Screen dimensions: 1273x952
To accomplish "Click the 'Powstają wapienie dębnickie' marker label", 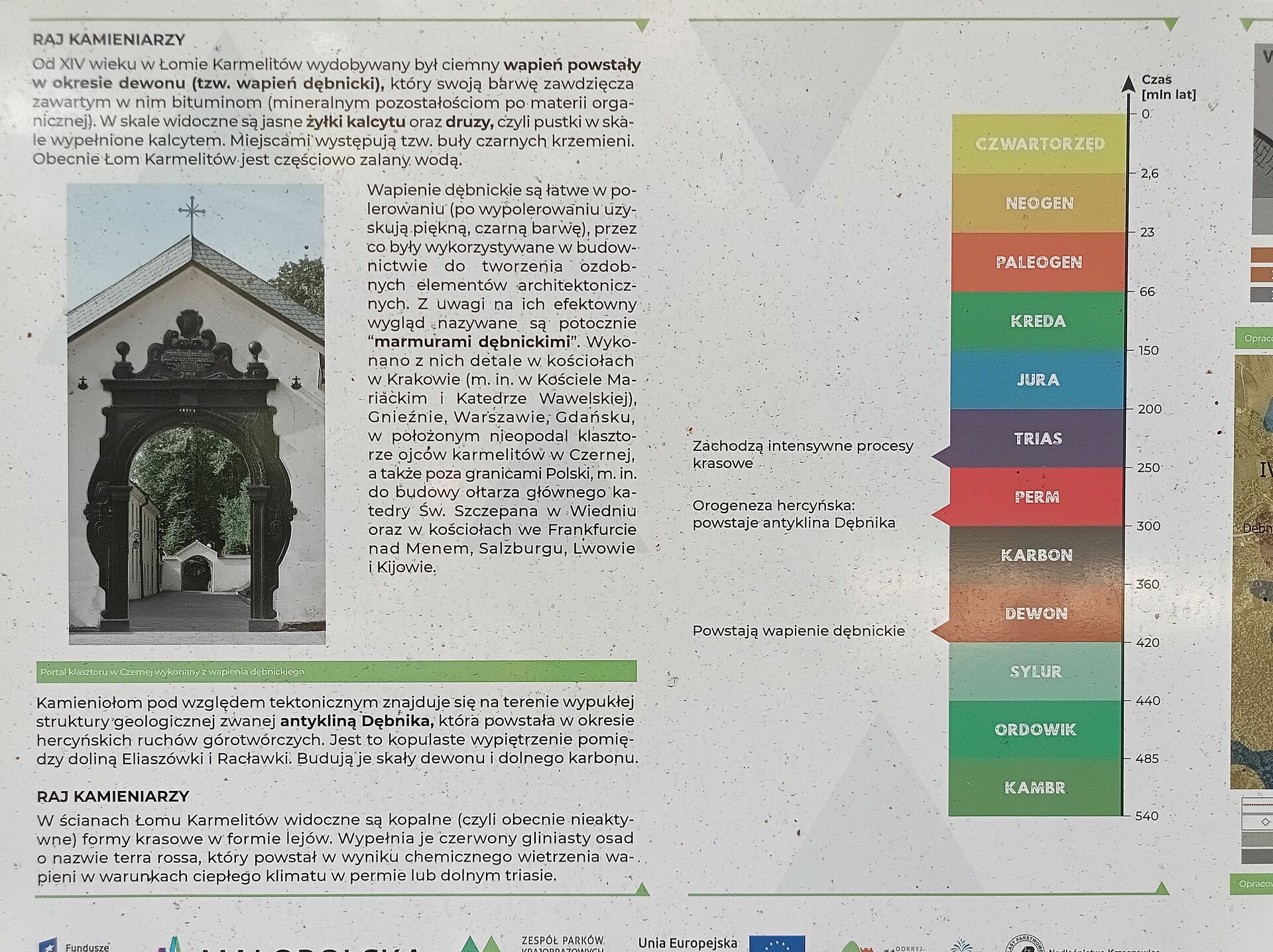I will pyautogui.click(x=798, y=630).
